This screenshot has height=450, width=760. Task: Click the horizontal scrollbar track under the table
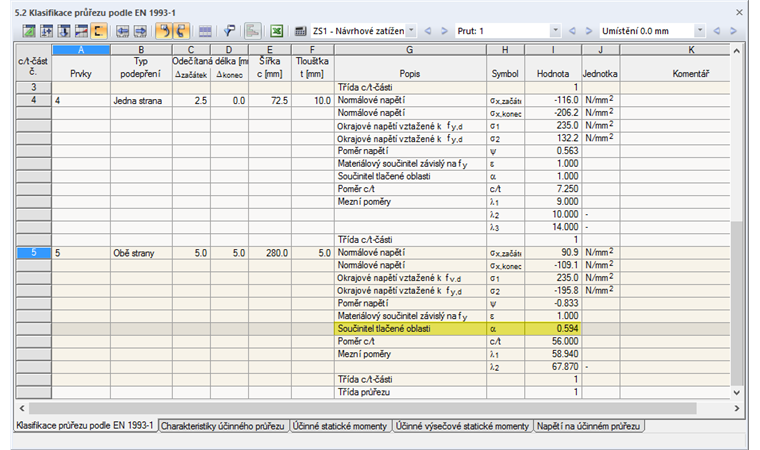click(363, 408)
